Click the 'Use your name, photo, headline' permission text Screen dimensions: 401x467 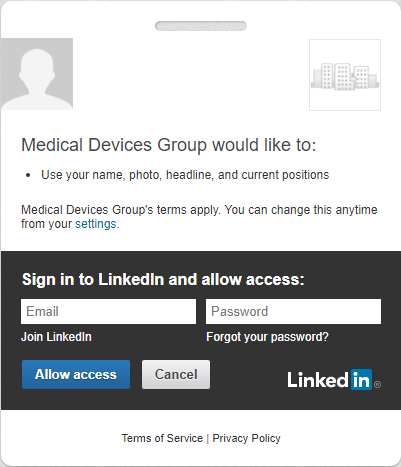[185, 175]
